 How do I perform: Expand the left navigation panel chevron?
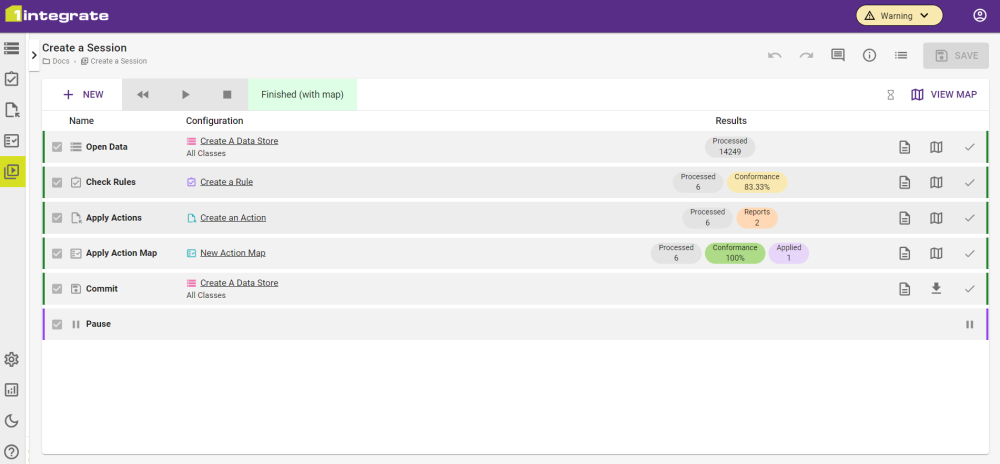pos(34,55)
